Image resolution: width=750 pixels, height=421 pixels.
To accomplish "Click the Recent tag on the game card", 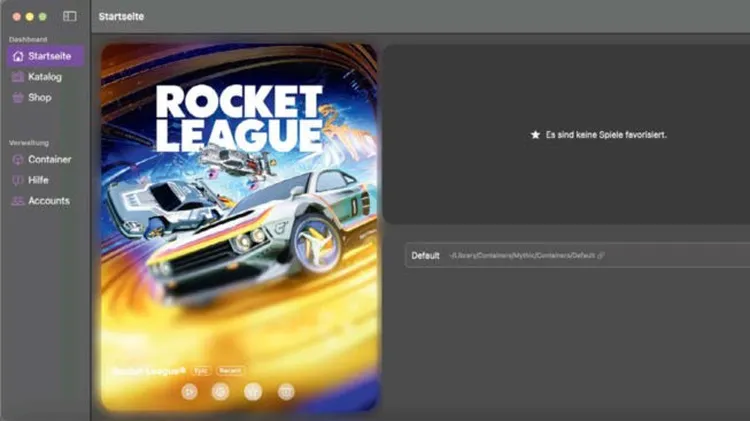I will click(231, 371).
